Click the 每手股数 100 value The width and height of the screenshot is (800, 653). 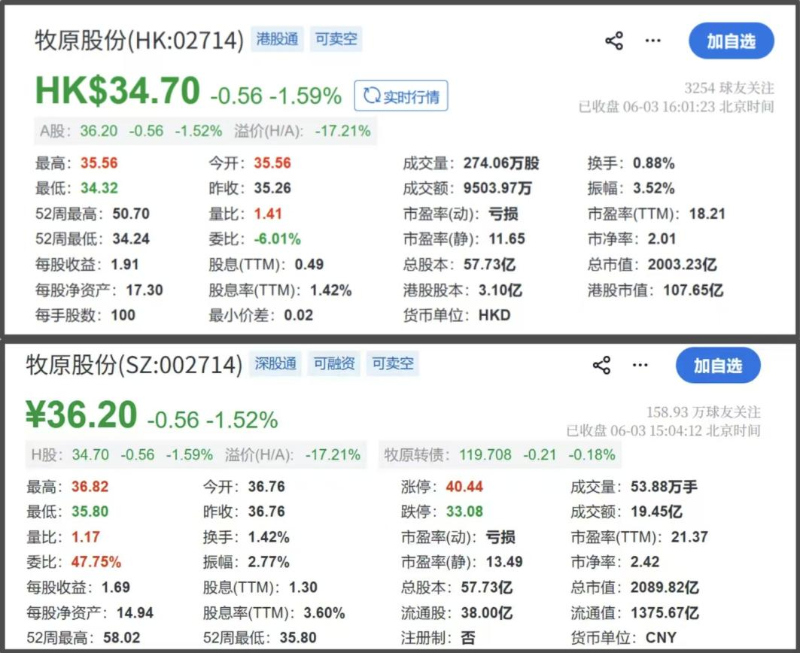click(123, 315)
